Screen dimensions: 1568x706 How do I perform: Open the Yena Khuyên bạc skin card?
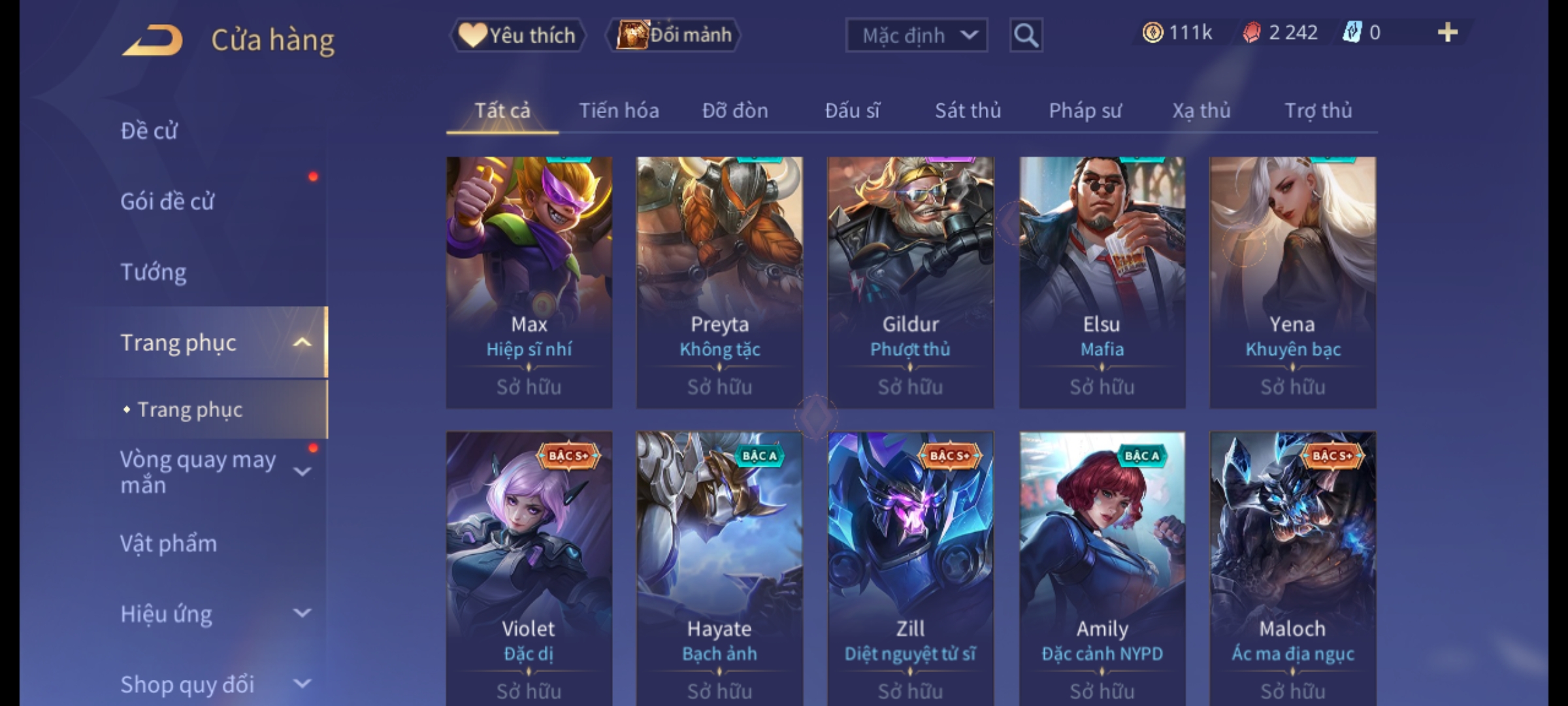(x=1292, y=282)
